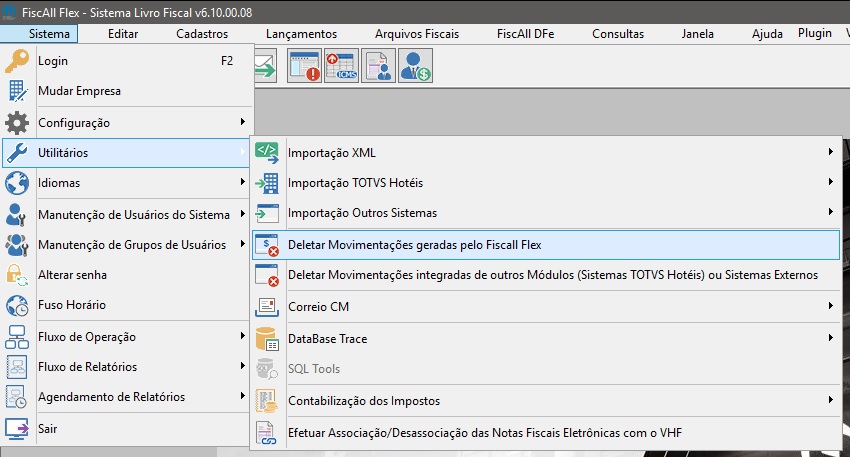Click the padlock icon beside Alterar senha
This screenshot has height=457, width=850.
point(16,275)
